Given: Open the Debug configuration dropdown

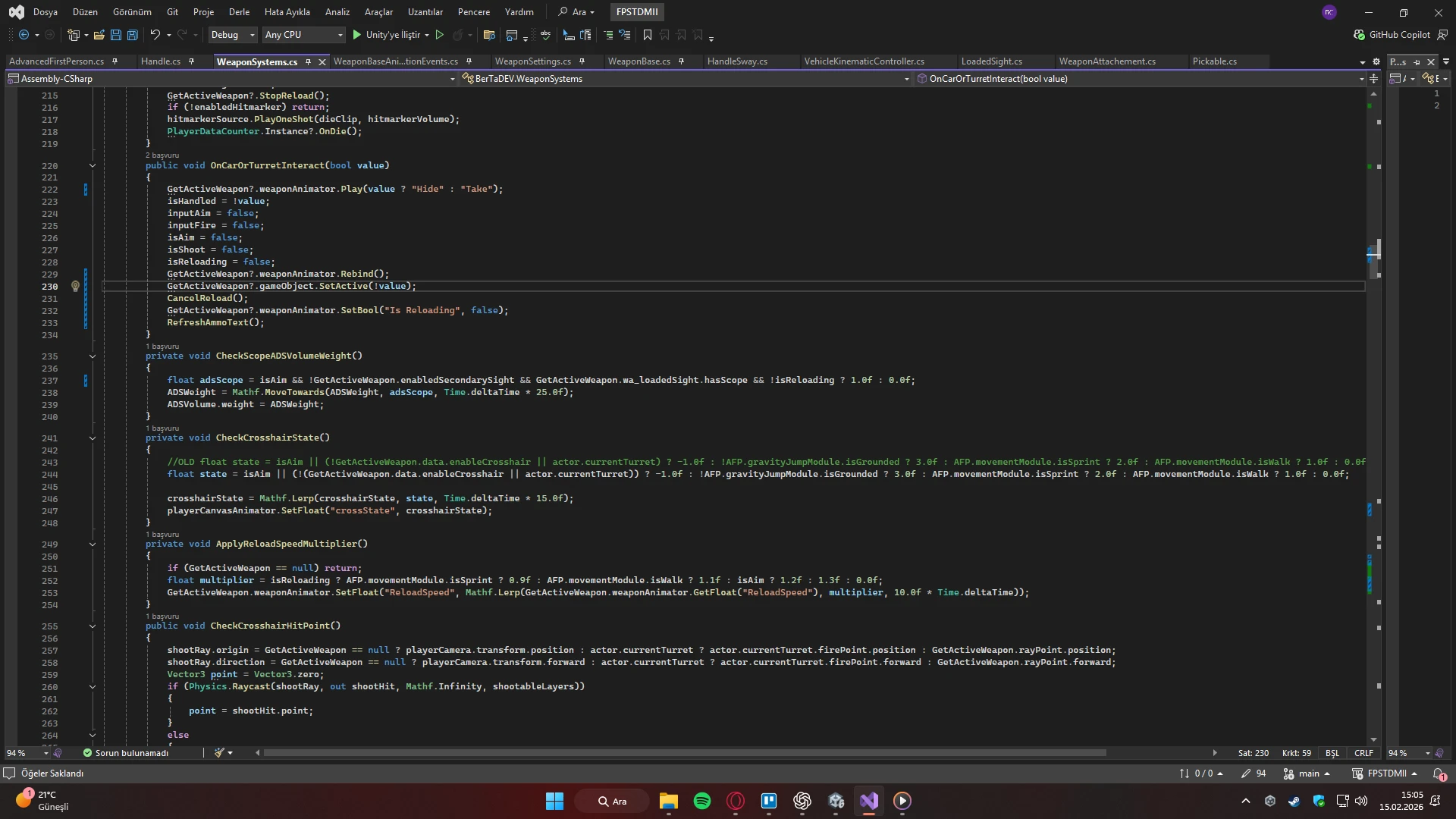Looking at the screenshot, I should [x=232, y=35].
